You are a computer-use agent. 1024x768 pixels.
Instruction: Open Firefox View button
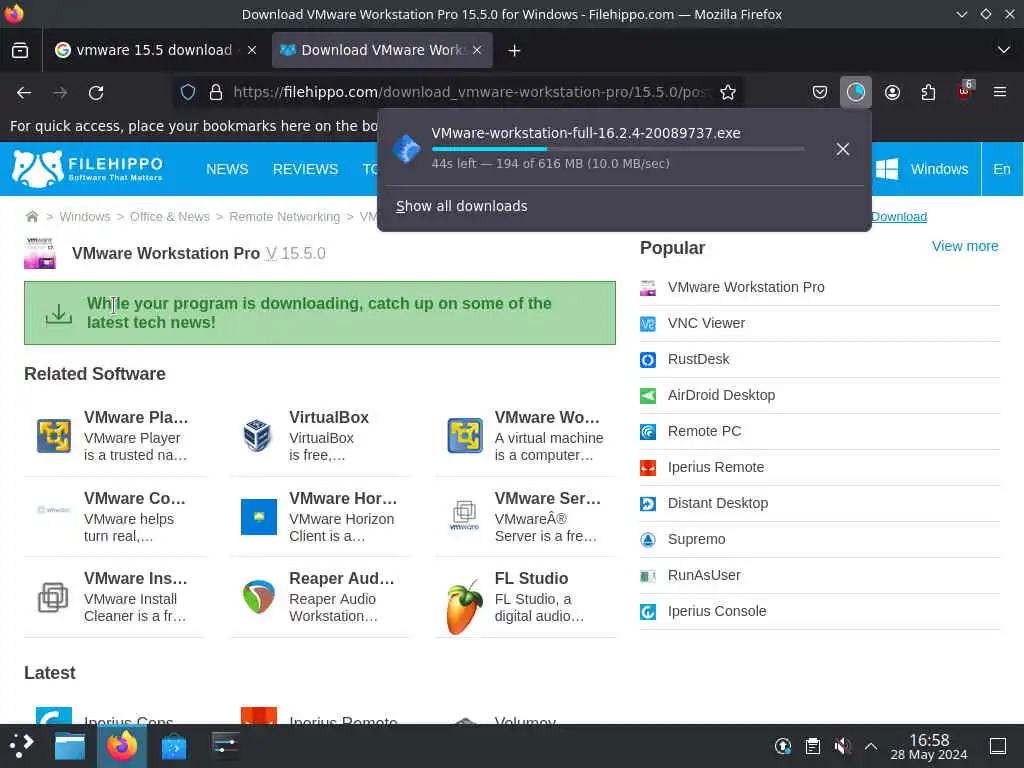[x=20, y=50]
